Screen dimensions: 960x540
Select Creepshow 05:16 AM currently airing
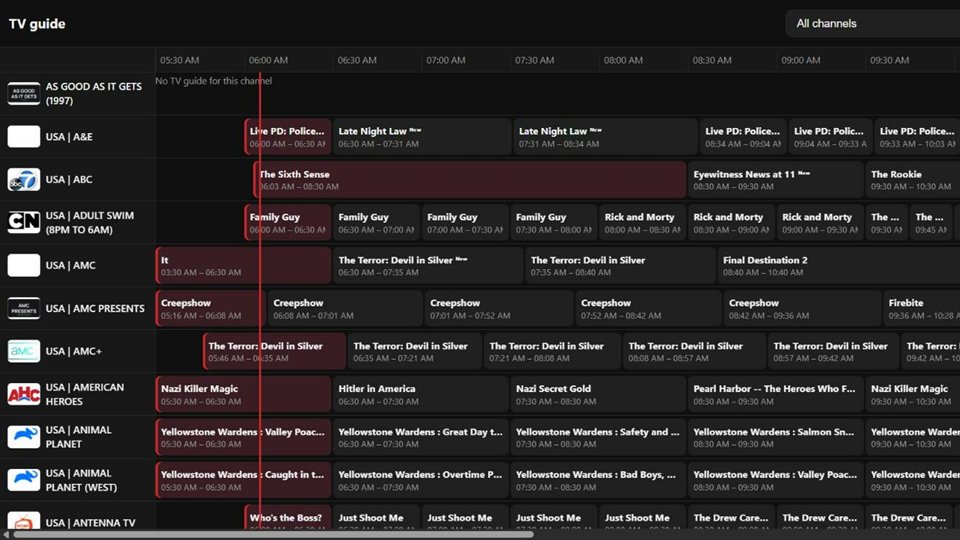click(x=211, y=309)
